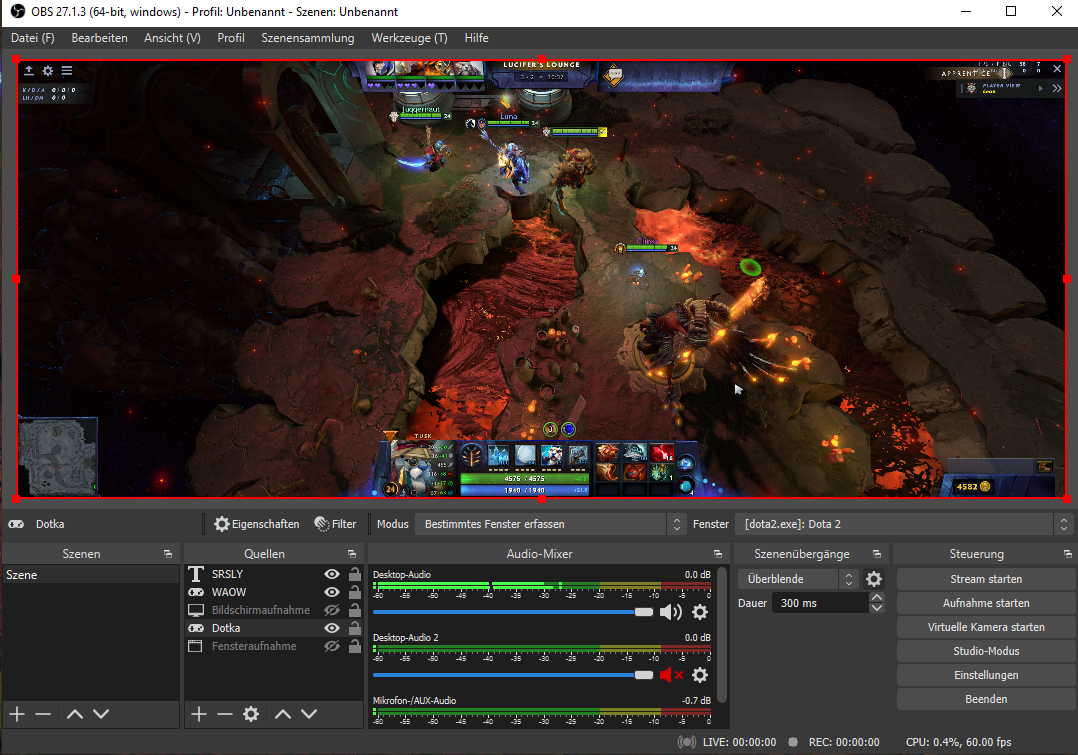Click the Dauer 300 ms input field
The image size is (1078, 755).
coord(822,603)
